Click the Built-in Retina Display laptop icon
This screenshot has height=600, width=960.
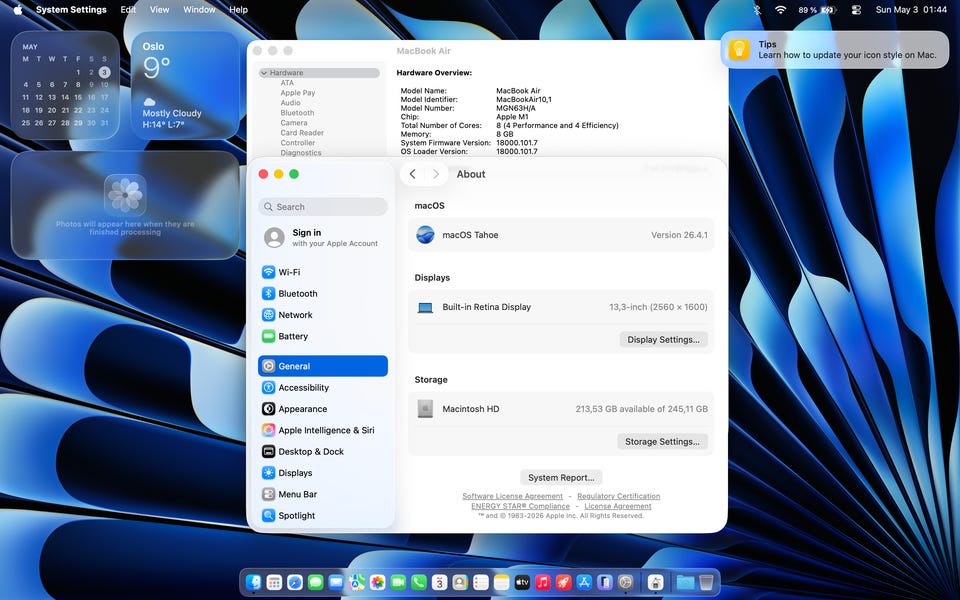click(425, 307)
